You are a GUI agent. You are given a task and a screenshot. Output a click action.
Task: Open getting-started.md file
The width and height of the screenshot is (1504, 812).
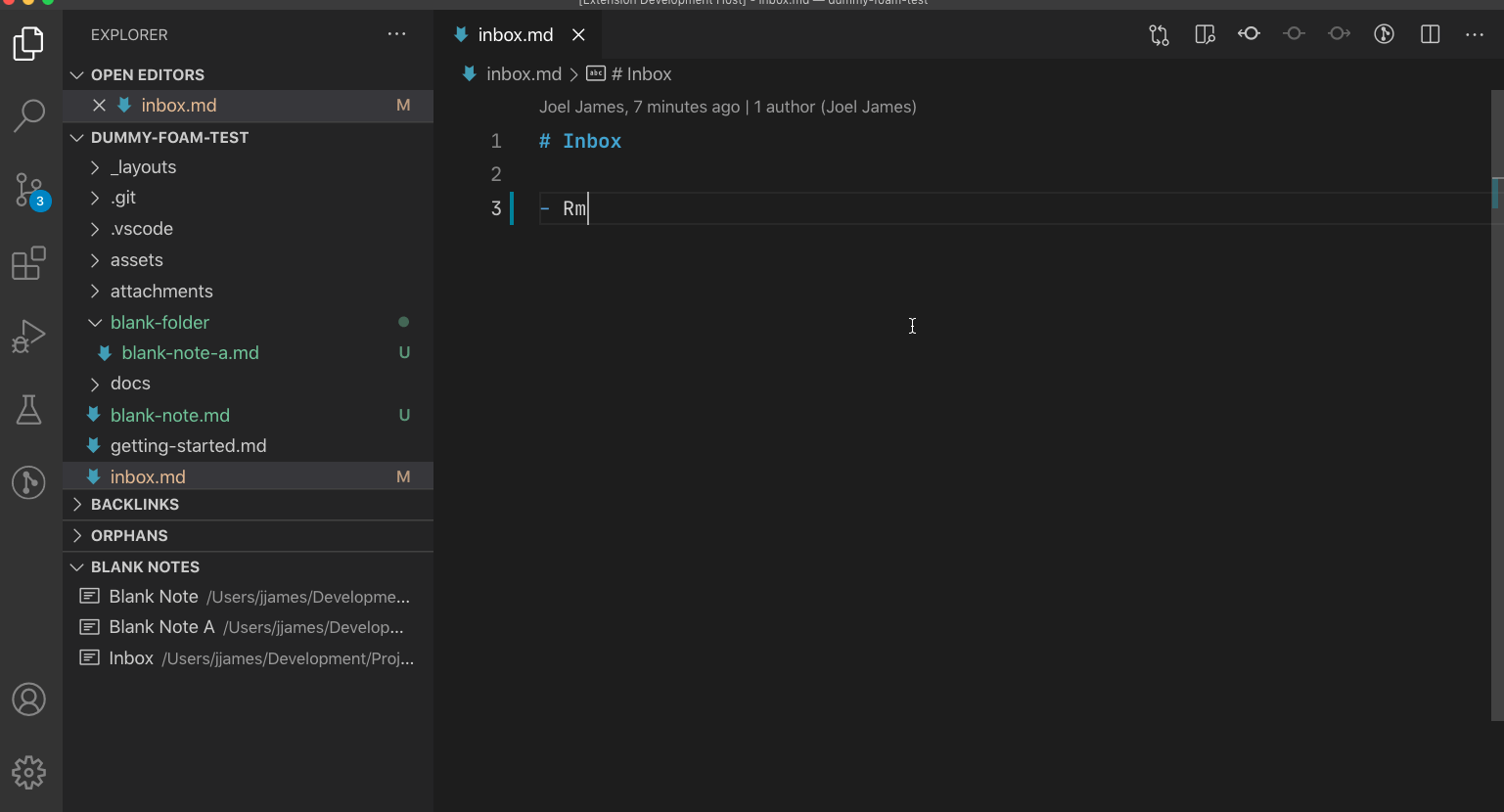(x=249, y=446)
